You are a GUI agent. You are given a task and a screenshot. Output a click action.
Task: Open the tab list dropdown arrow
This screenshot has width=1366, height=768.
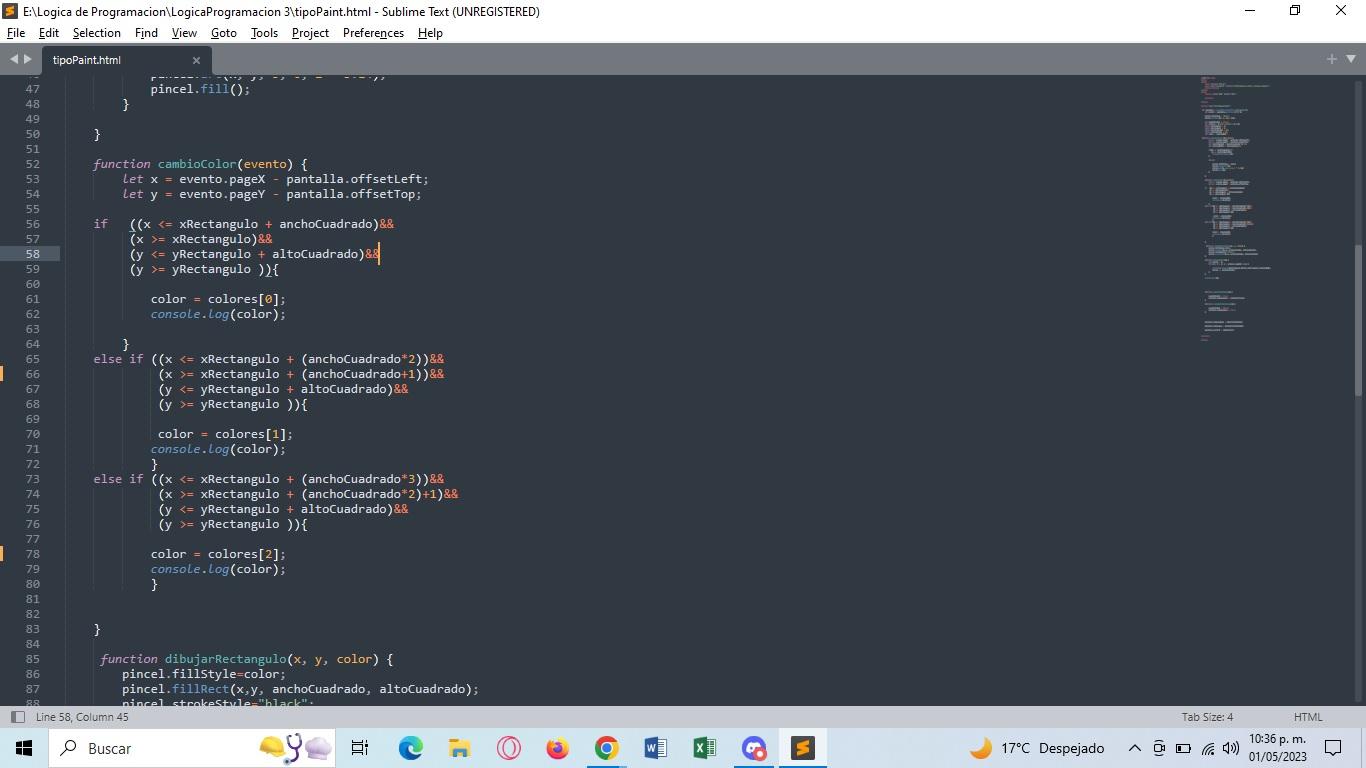[x=1350, y=60]
